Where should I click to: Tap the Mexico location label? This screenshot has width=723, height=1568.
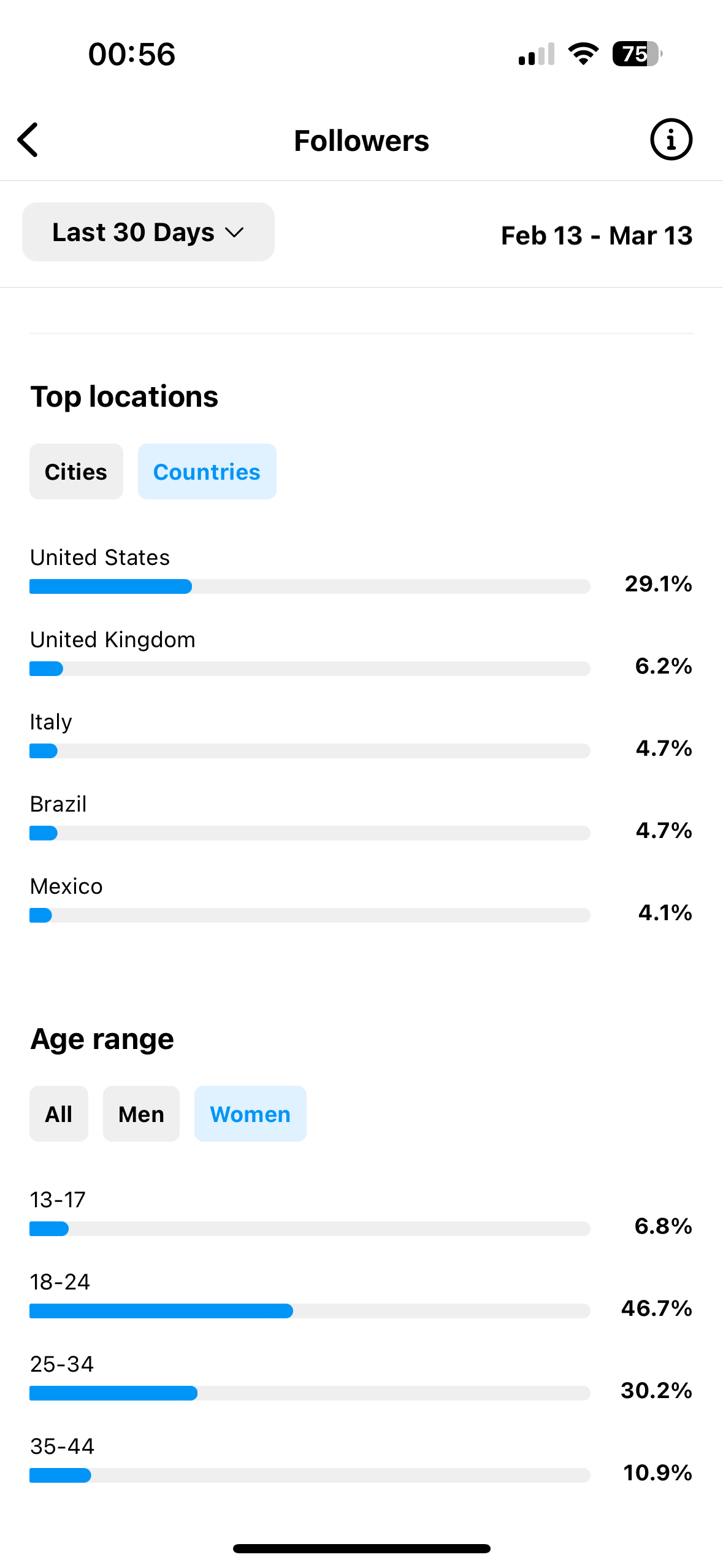[x=66, y=886]
